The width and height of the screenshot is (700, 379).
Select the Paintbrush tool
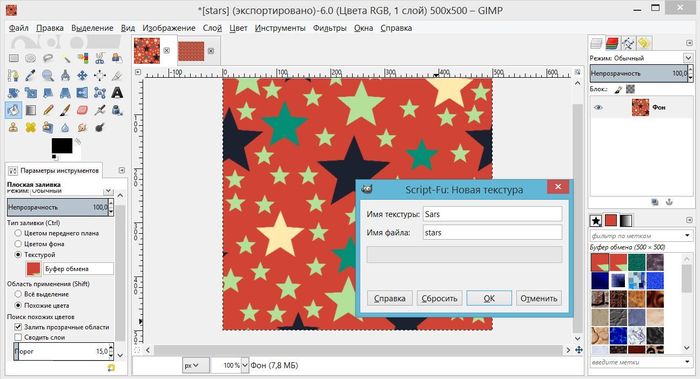coord(65,110)
